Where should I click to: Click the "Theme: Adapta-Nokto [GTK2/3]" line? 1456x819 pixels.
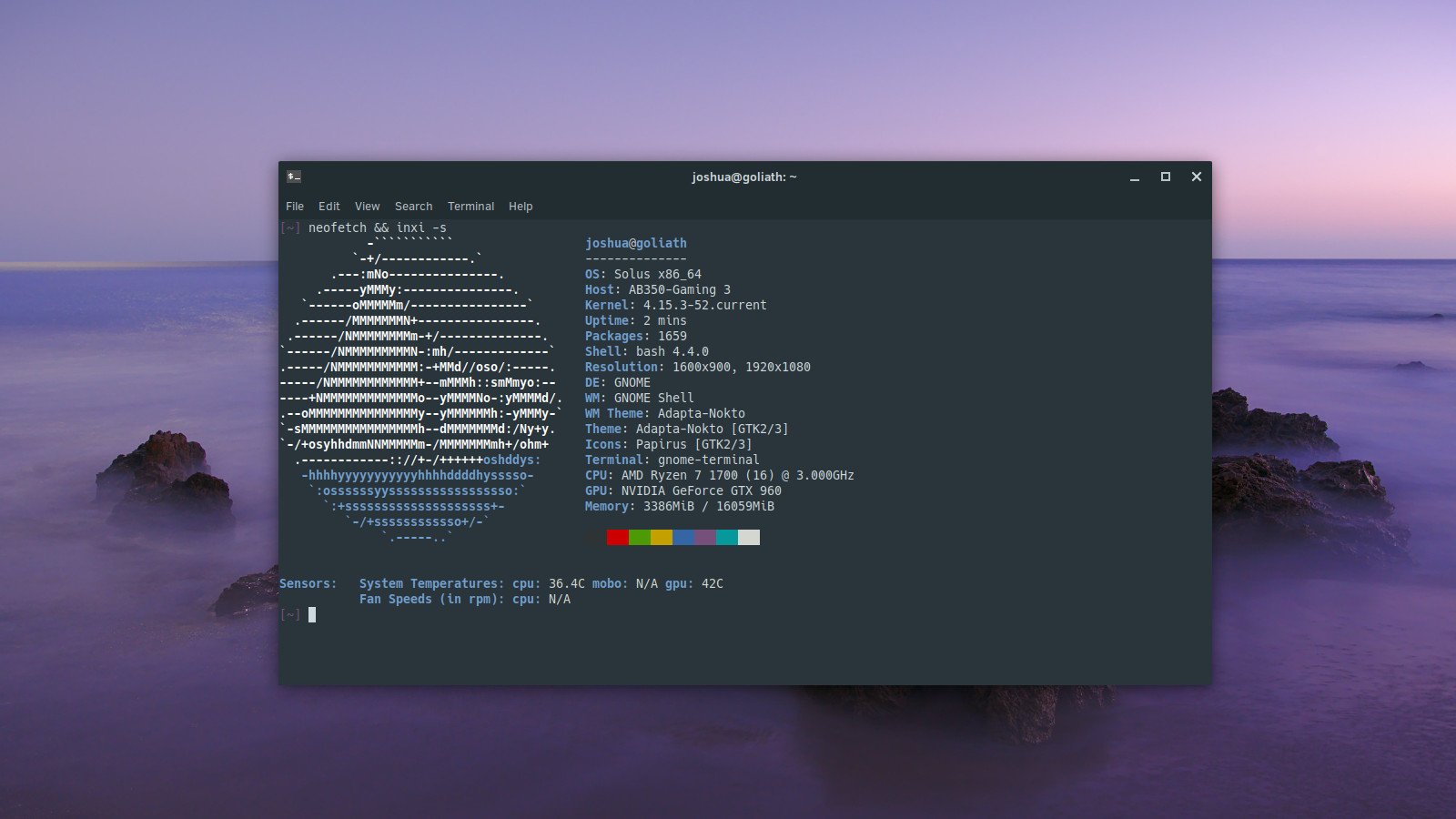click(x=687, y=429)
